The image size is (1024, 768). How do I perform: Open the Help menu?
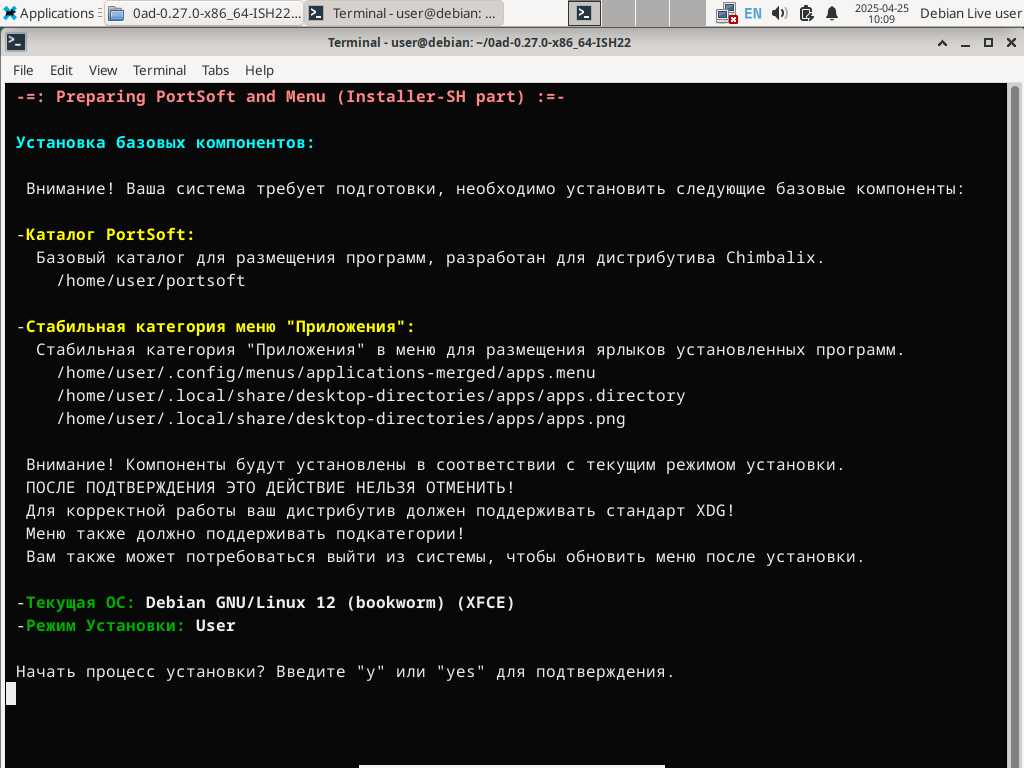click(259, 71)
